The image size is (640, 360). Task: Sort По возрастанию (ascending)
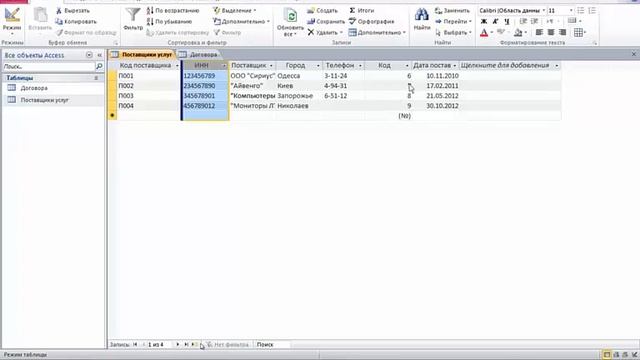pos(173,11)
